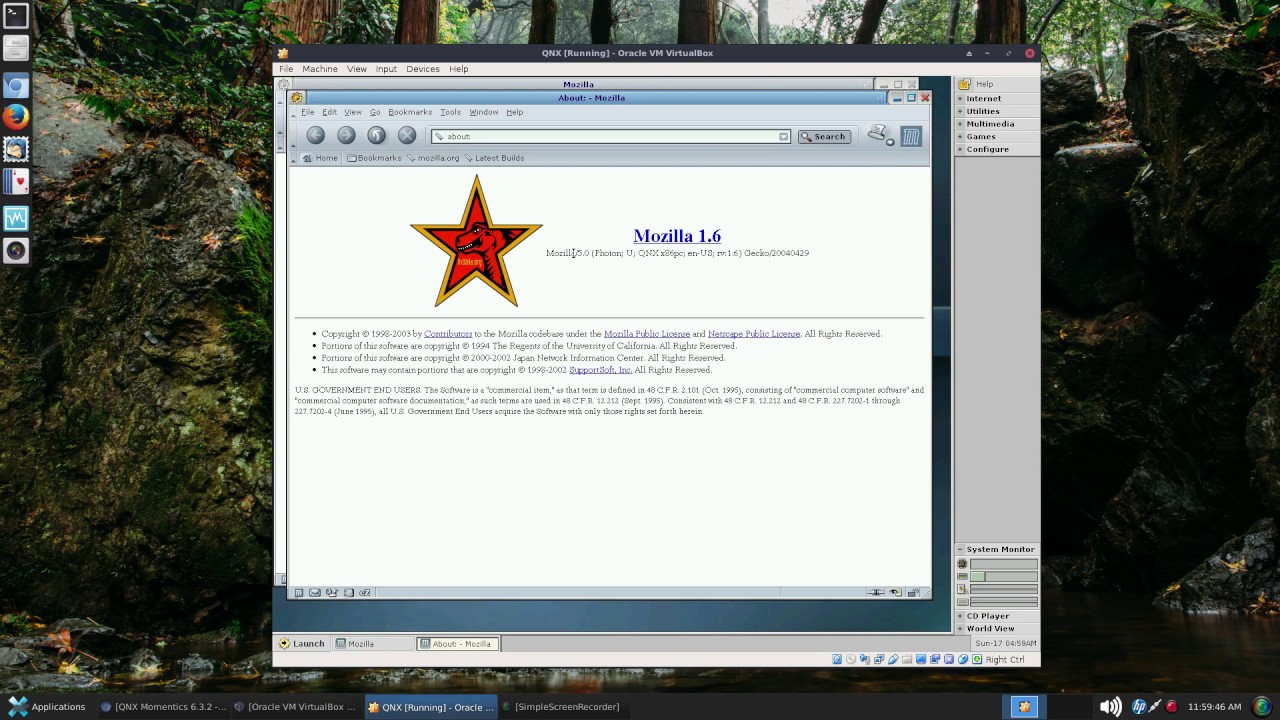This screenshot has height=720, width=1280.
Task: Click Home in the personal toolbar
Action: coord(320,158)
